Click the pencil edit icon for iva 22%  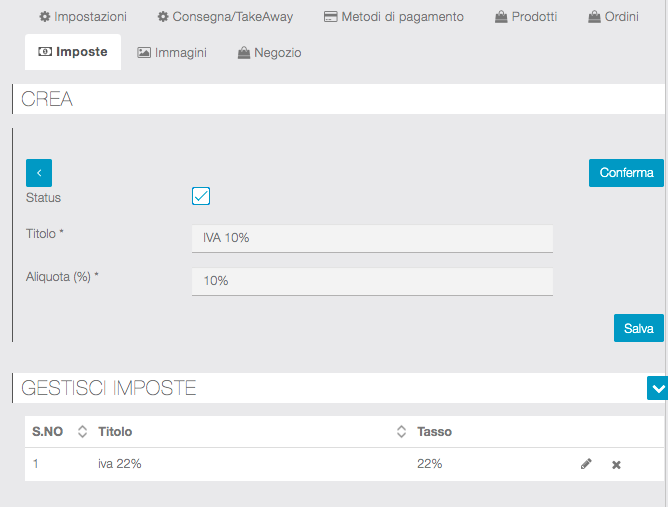click(x=586, y=464)
